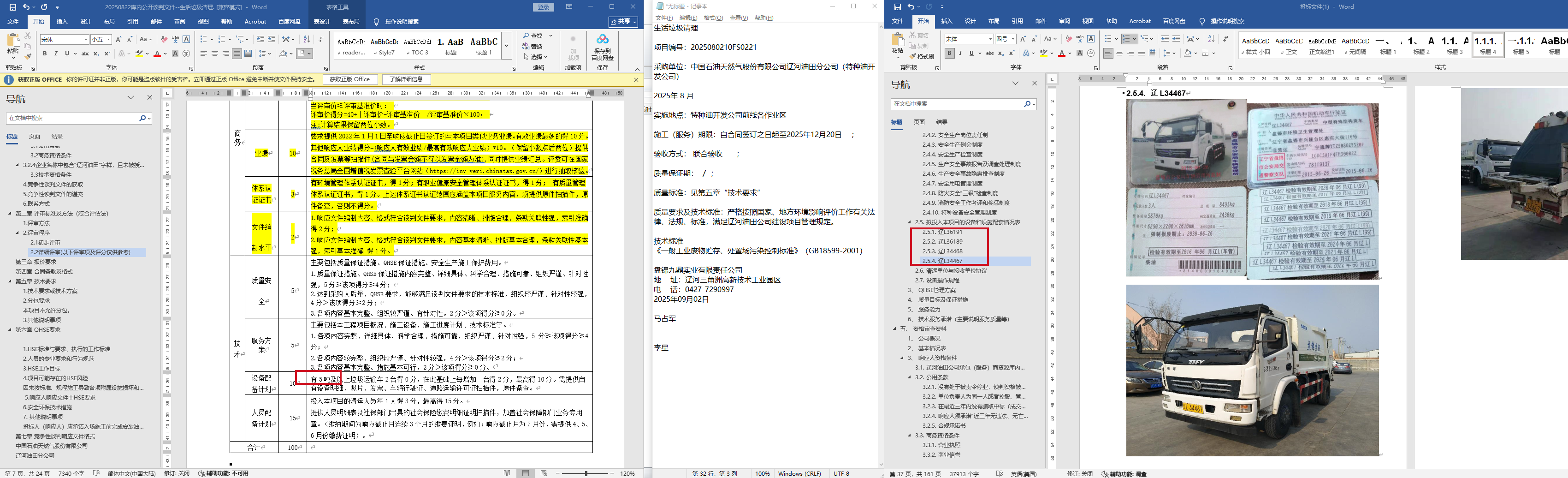1568x478 pixels.
Task: Click Format Painter brush in left Word
Action: [27, 57]
